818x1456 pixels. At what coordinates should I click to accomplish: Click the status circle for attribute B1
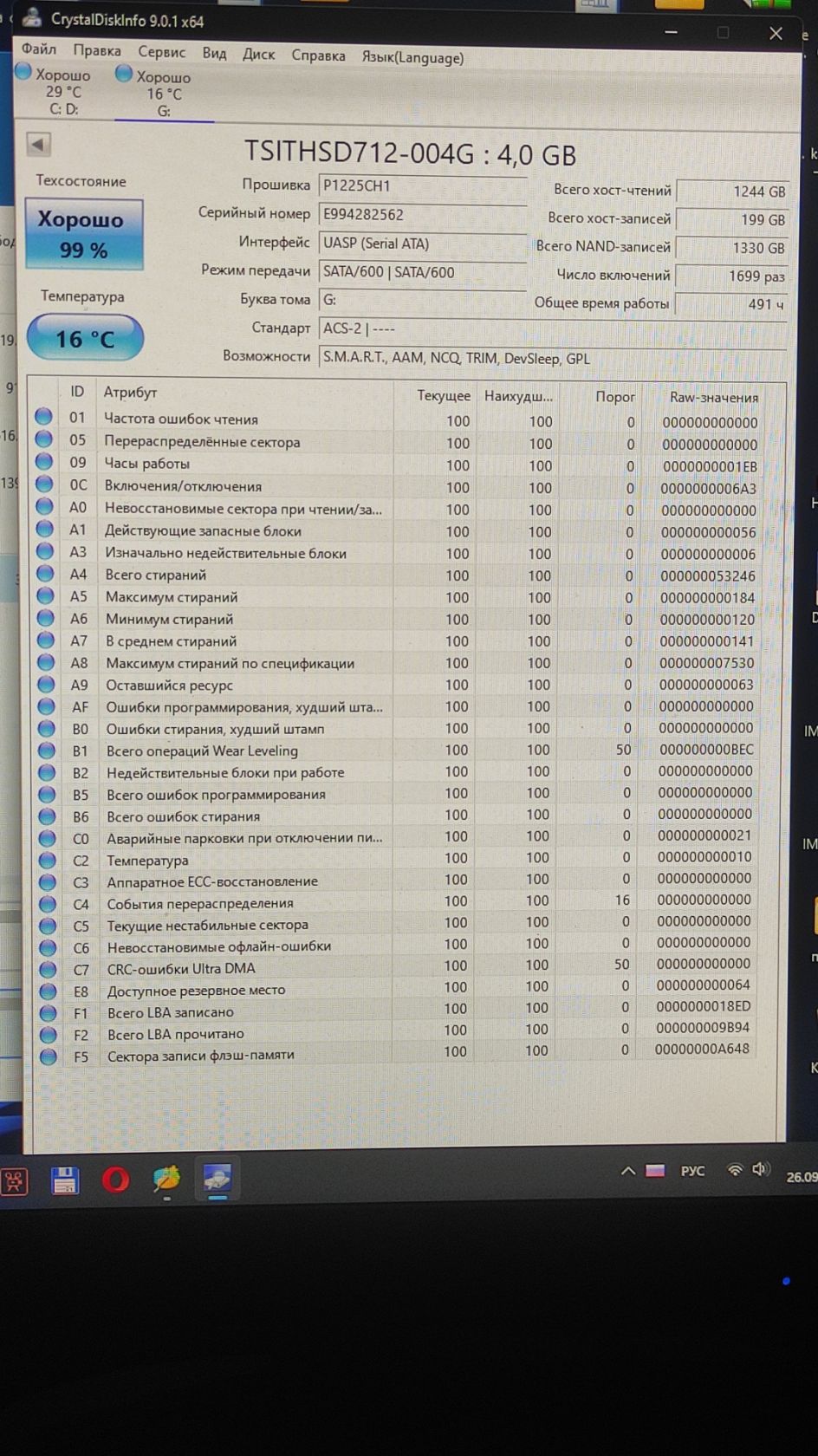[46, 750]
